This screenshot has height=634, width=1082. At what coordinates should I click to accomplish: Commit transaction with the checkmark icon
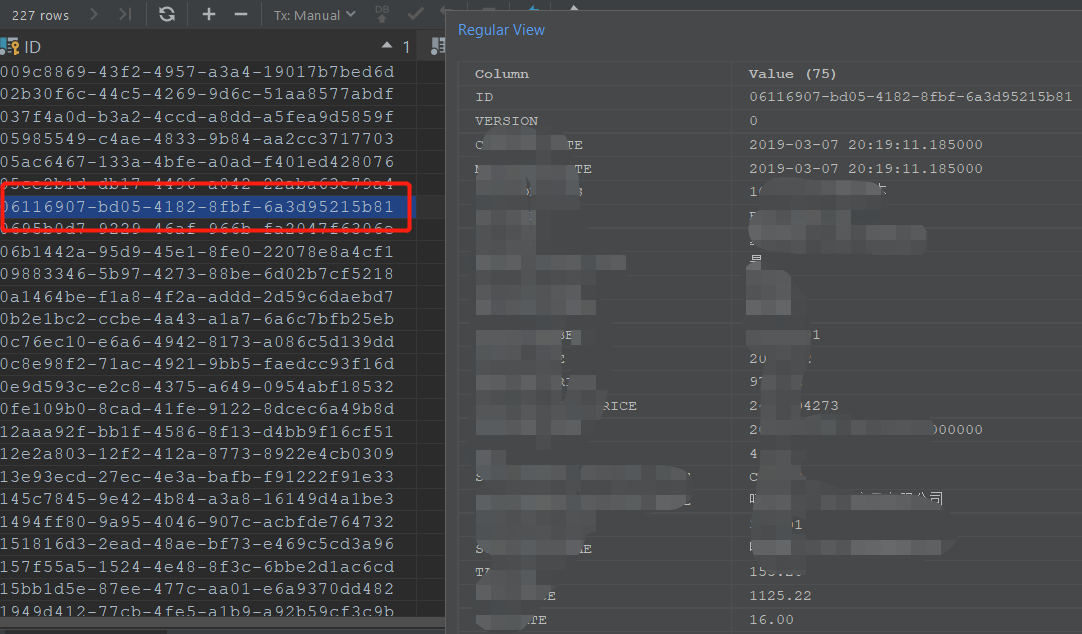(x=415, y=14)
